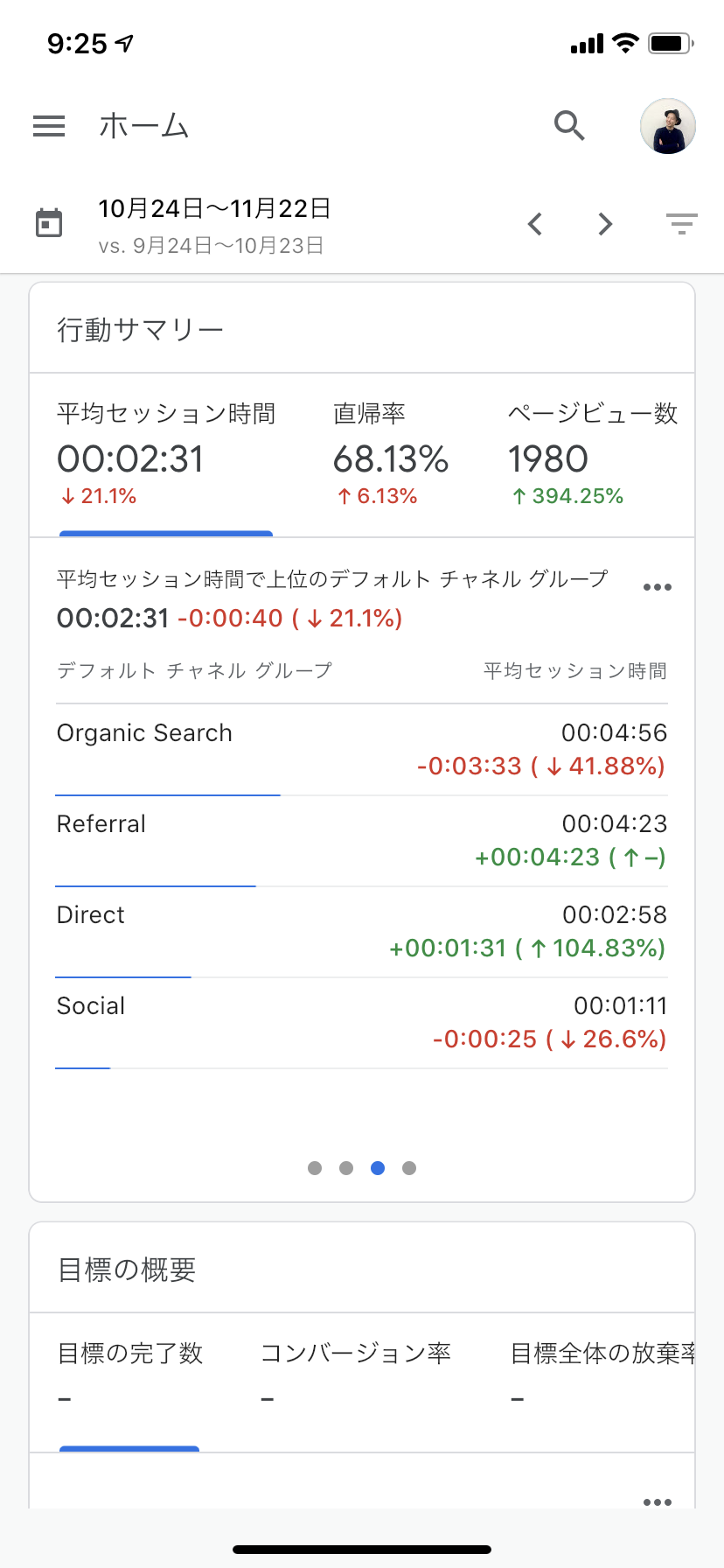The image size is (724, 1568).
Task: Jump to the first carousel page dot
Action: (315, 1168)
